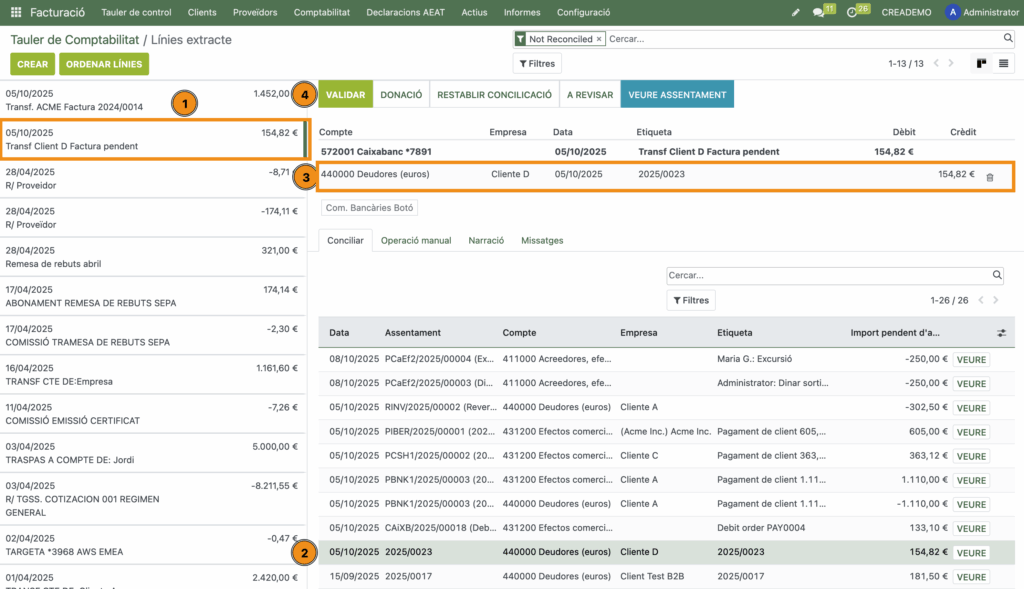Image resolution: width=1024 pixels, height=589 pixels.
Task: Go to next page of reconcile entries
Action: (x=997, y=300)
